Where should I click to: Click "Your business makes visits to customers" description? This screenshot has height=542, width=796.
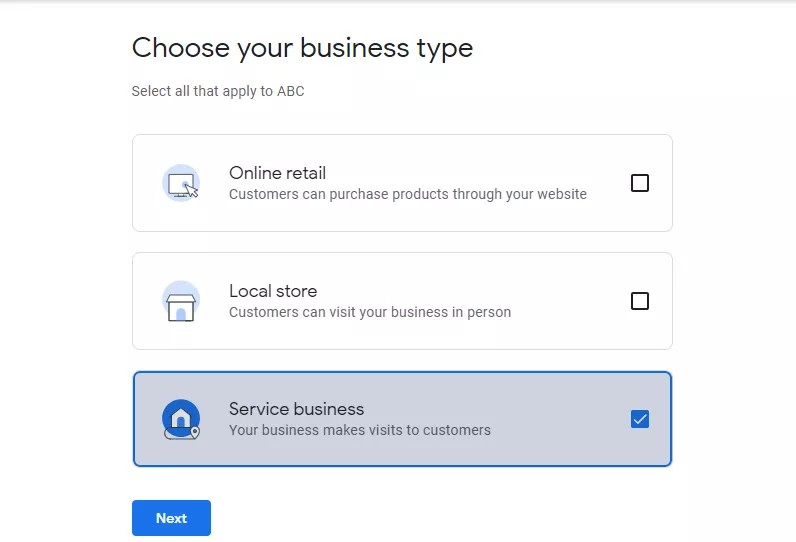click(359, 430)
